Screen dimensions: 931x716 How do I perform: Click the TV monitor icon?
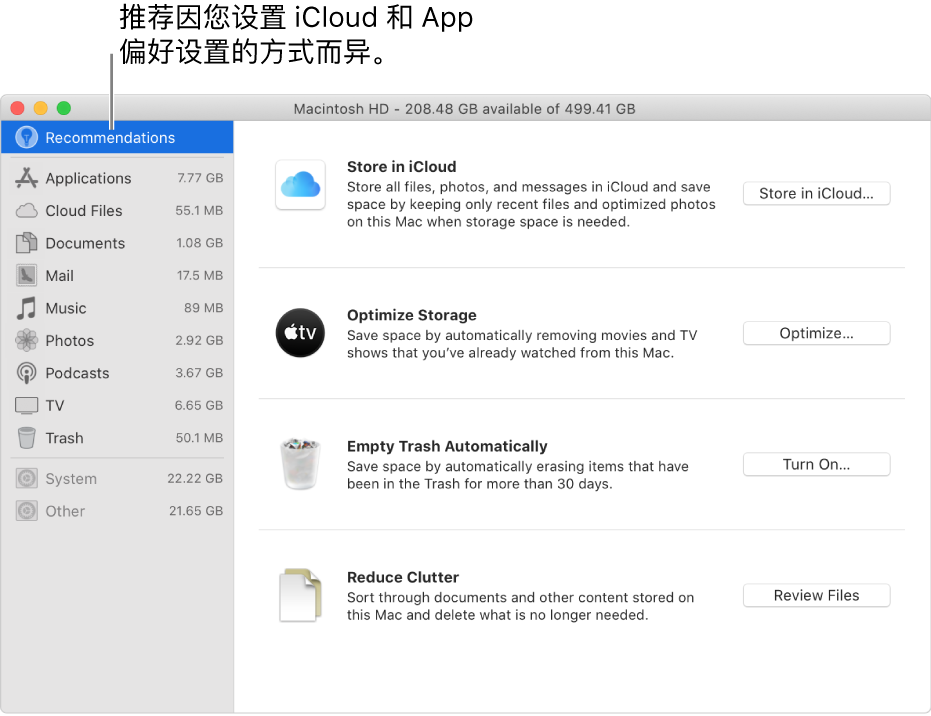pyautogui.click(x=27, y=405)
